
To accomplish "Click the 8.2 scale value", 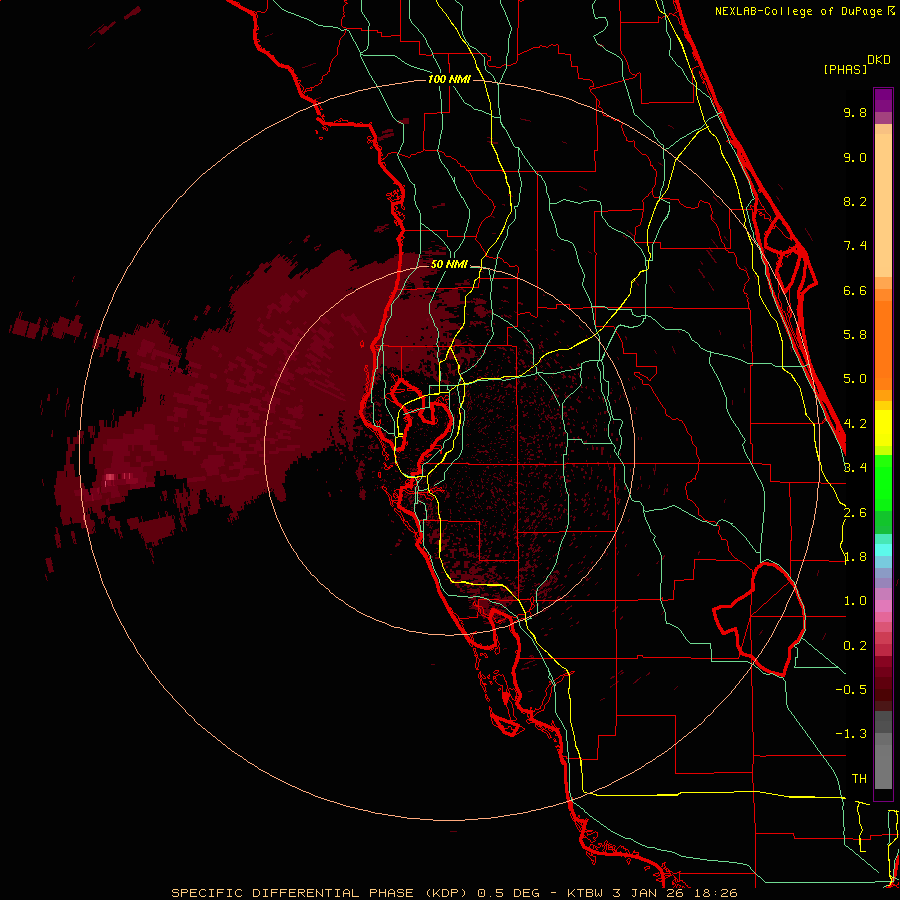I will click(855, 201).
